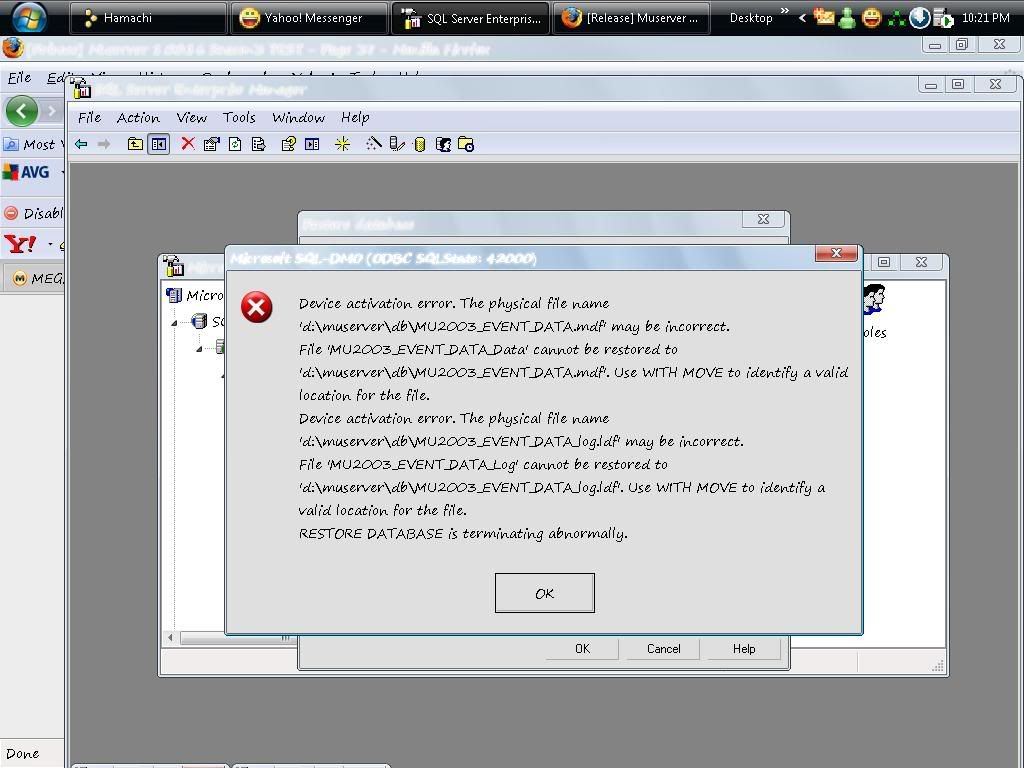The height and width of the screenshot is (768, 1024).
Task: Collapse the Microsoft SQL Servers tree node
Action: click(x=173, y=322)
